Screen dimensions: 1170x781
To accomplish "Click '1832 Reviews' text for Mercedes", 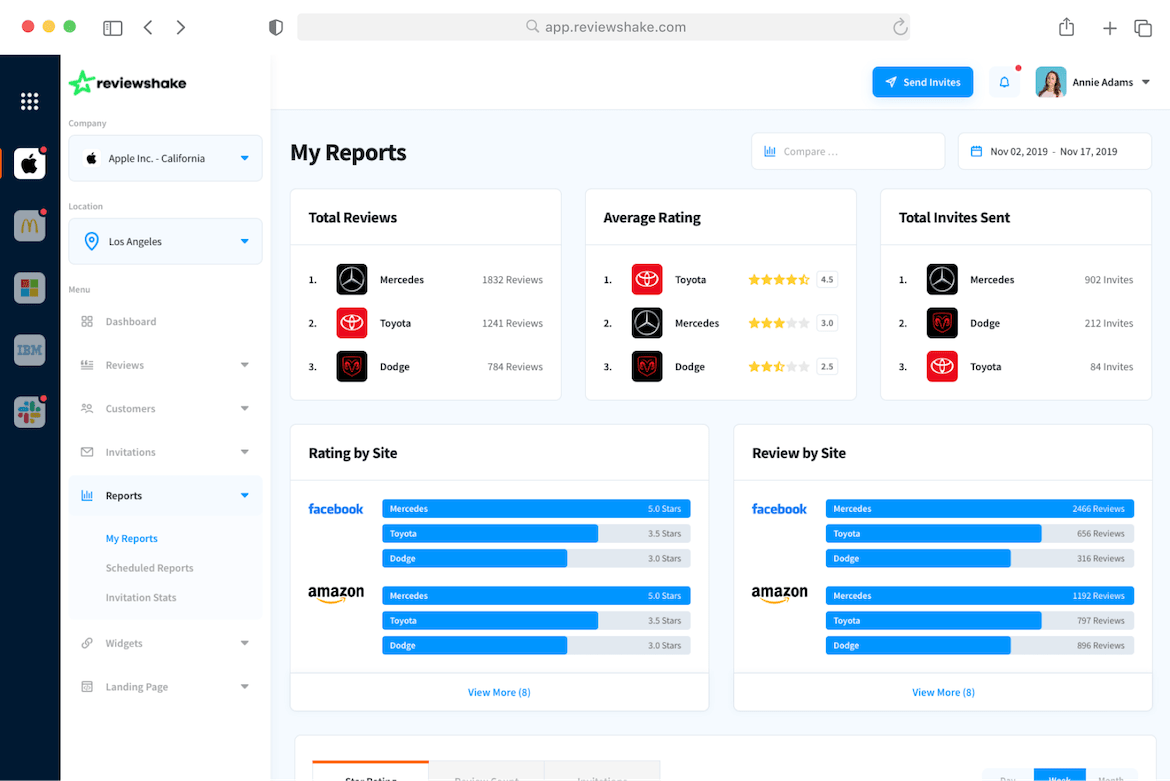I will (x=512, y=280).
